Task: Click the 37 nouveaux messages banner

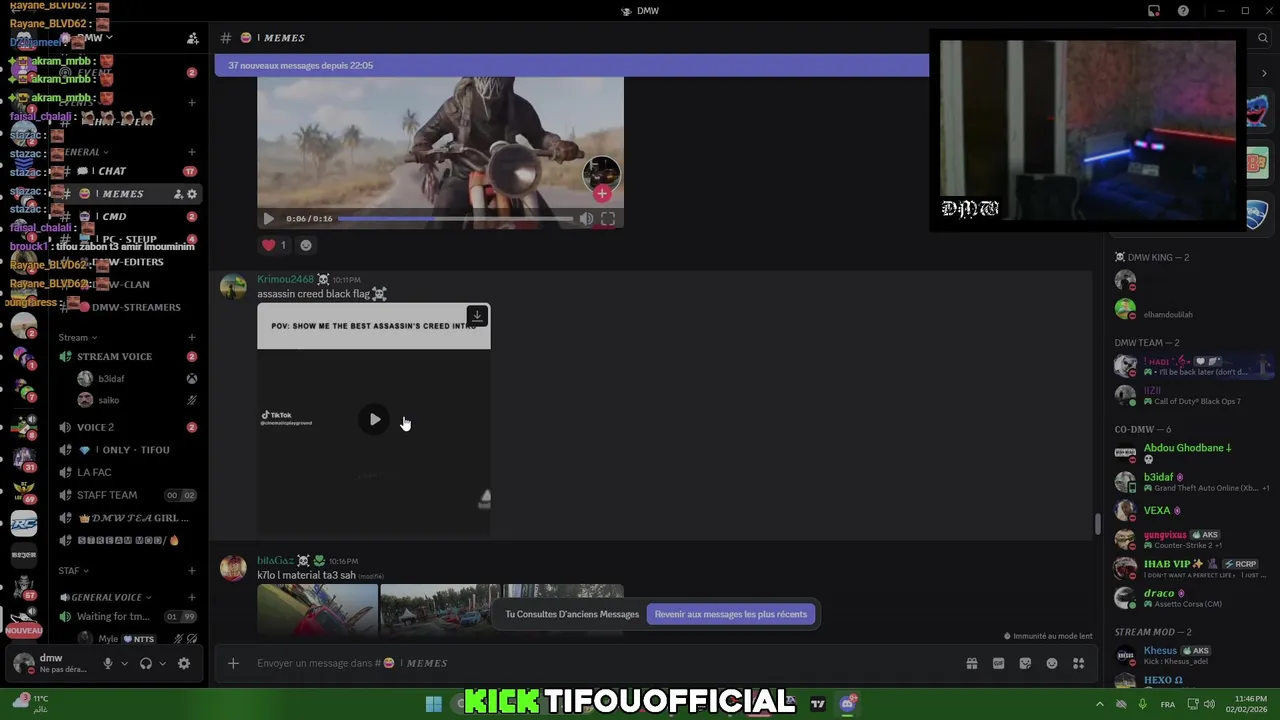Action: (571, 66)
